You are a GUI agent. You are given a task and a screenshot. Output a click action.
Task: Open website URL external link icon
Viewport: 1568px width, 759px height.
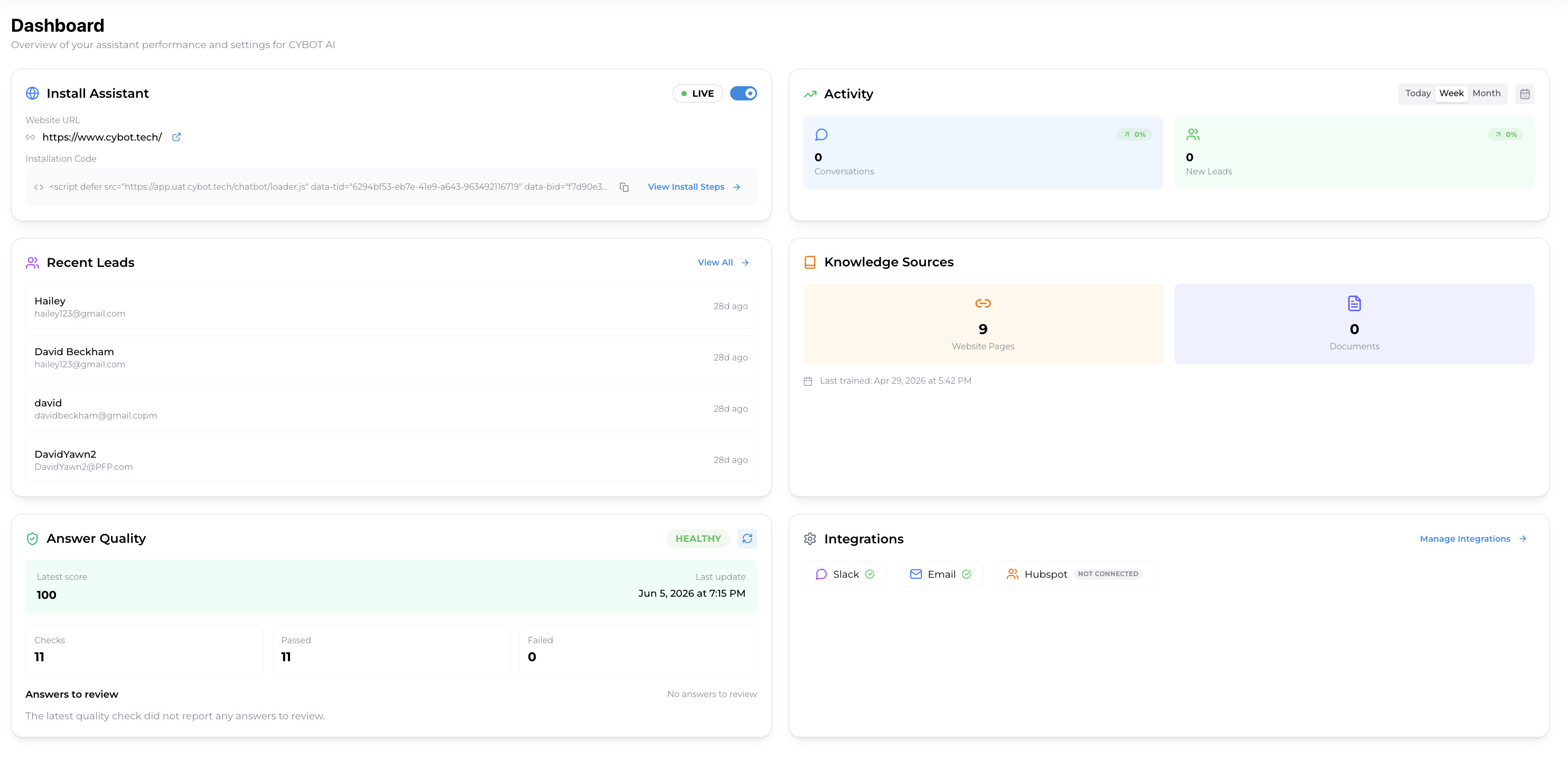coord(176,137)
